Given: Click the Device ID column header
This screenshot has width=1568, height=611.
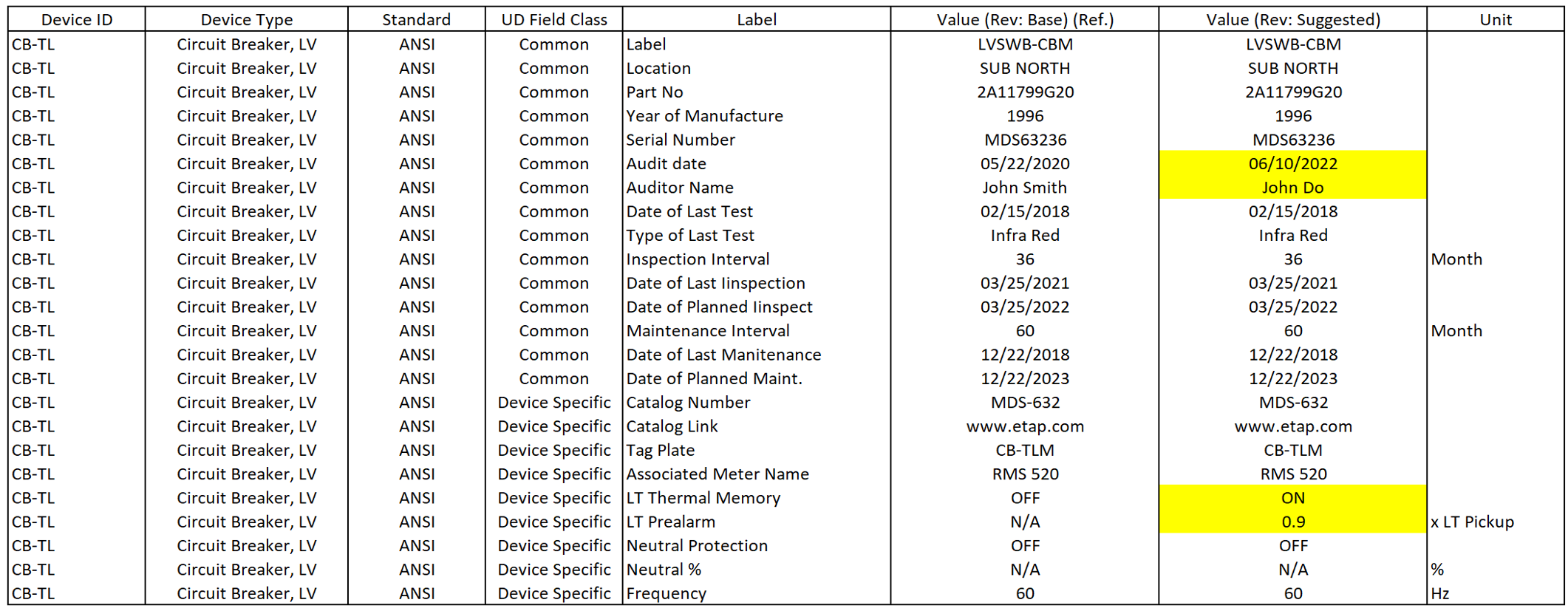Looking at the screenshot, I should point(77,20).
